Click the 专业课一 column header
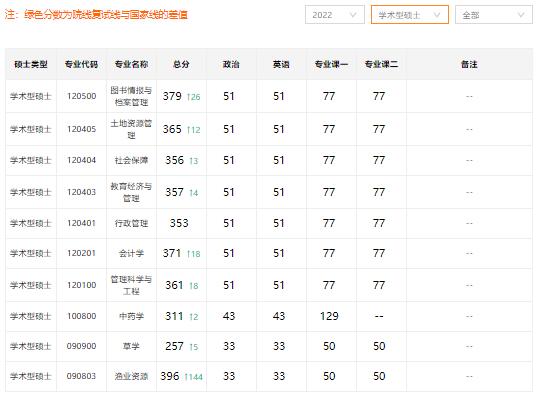539x399 pixels. (x=331, y=64)
